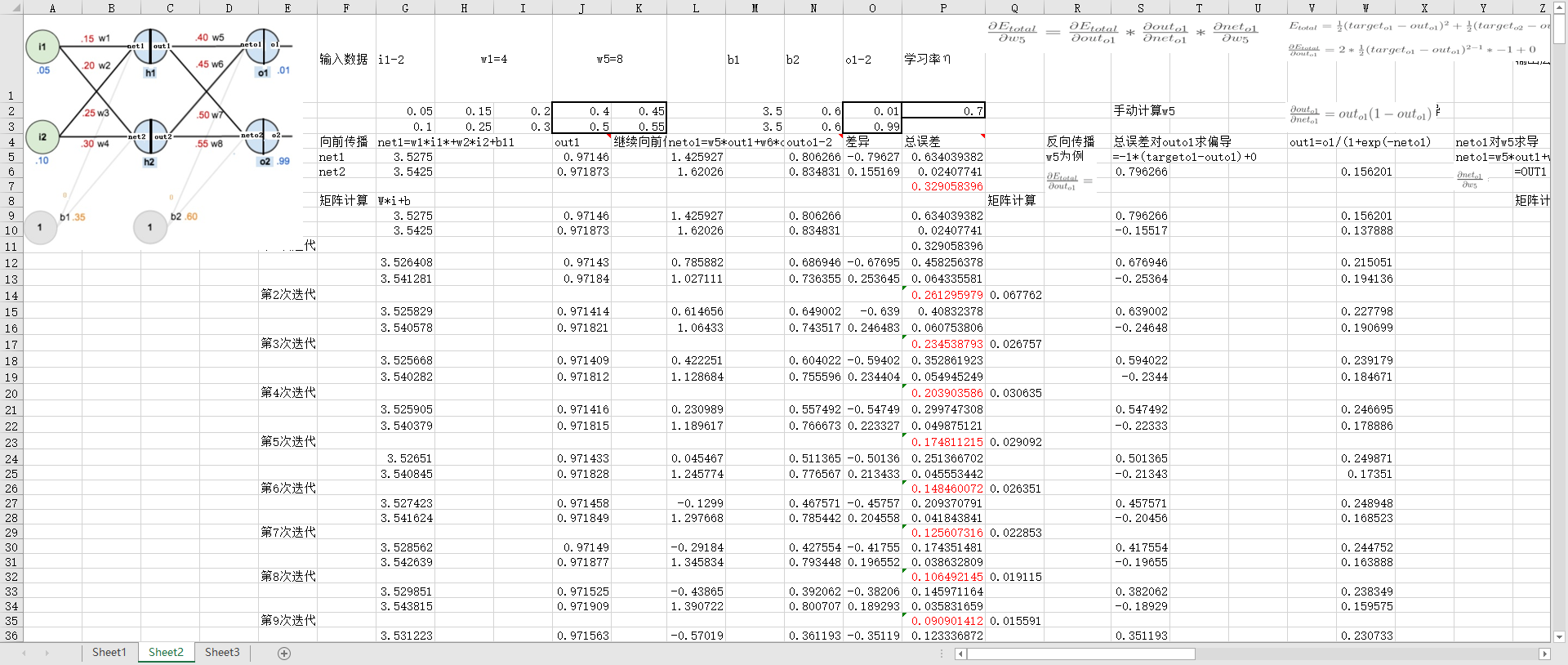Click the W*i+b cell
The width and height of the screenshot is (1568, 665).
point(405,200)
